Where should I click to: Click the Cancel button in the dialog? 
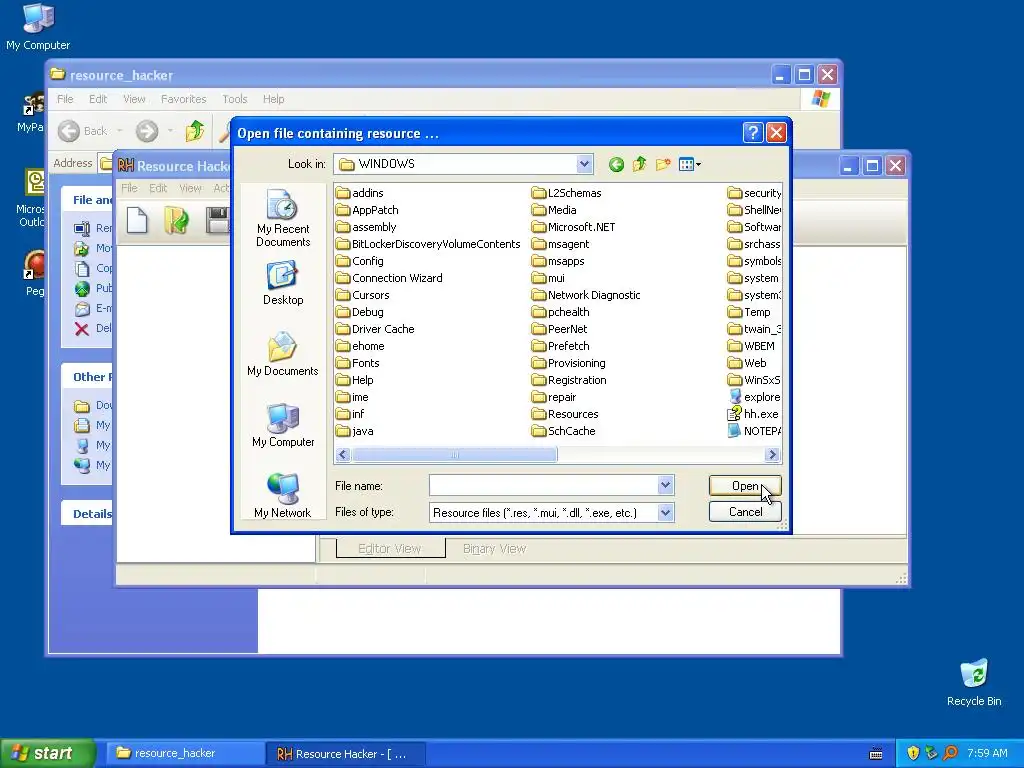pyautogui.click(x=745, y=512)
